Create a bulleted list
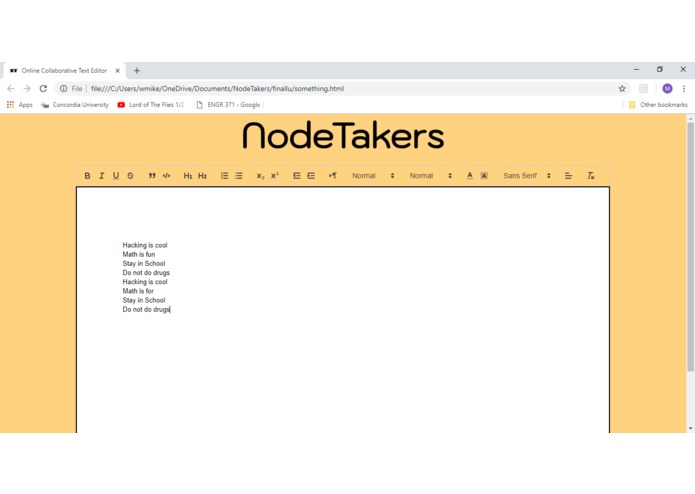This screenshot has height=494, width=695. click(238, 176)
